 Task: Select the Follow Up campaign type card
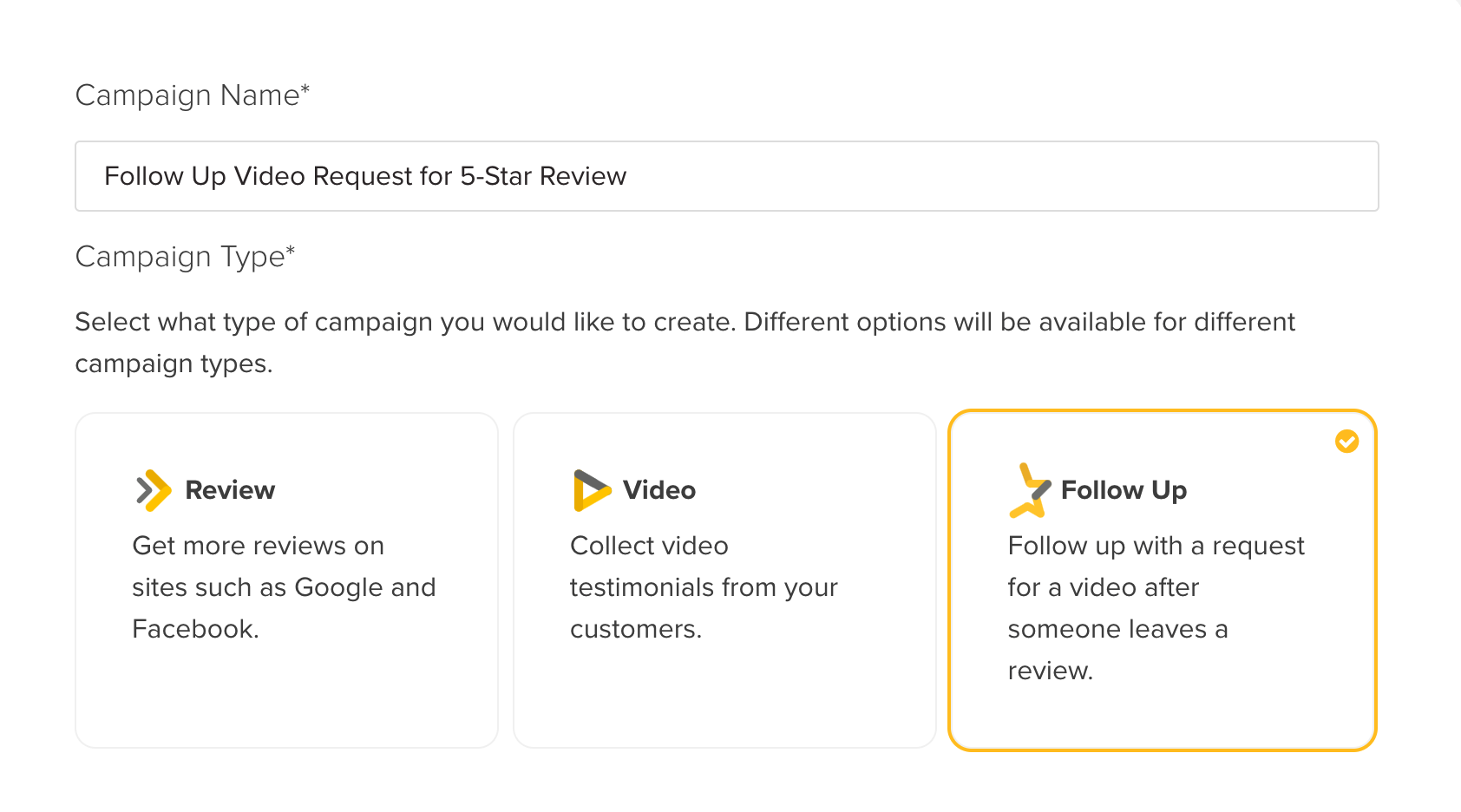1163,580
